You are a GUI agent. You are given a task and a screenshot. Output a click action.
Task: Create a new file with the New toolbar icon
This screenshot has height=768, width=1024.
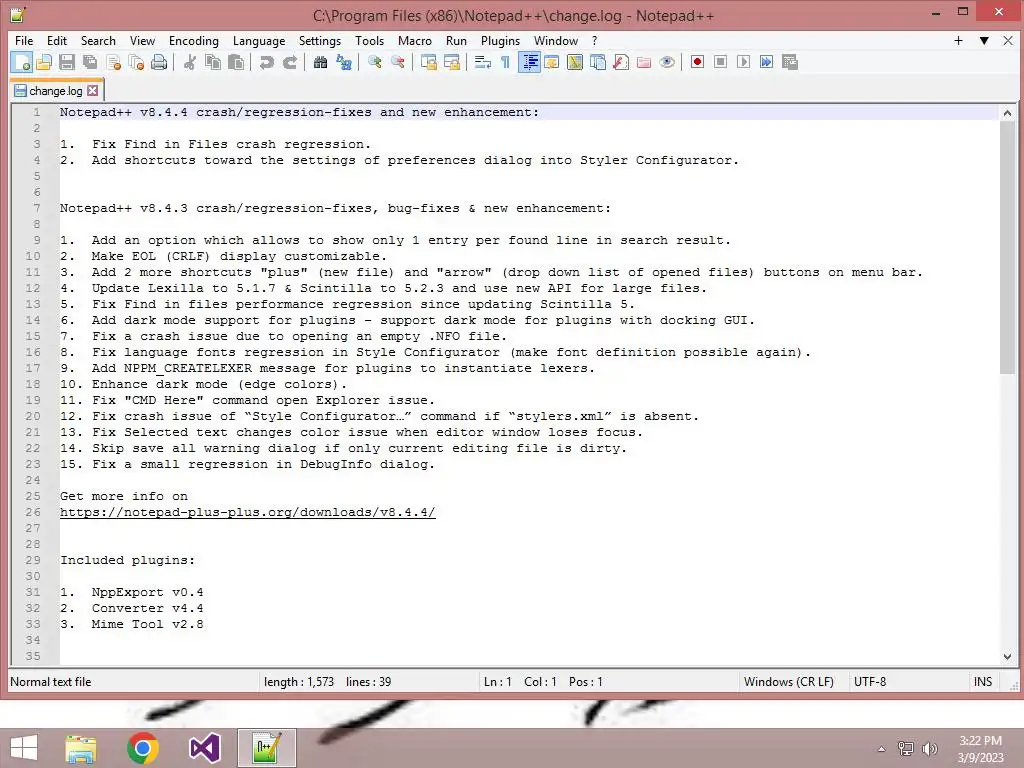click(22, 62)
